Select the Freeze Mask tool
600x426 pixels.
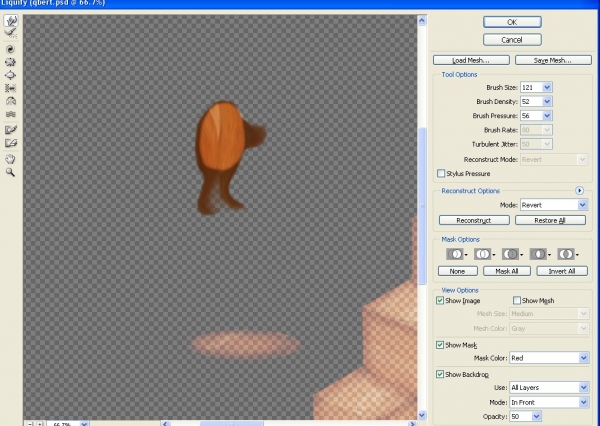(11, 130)
